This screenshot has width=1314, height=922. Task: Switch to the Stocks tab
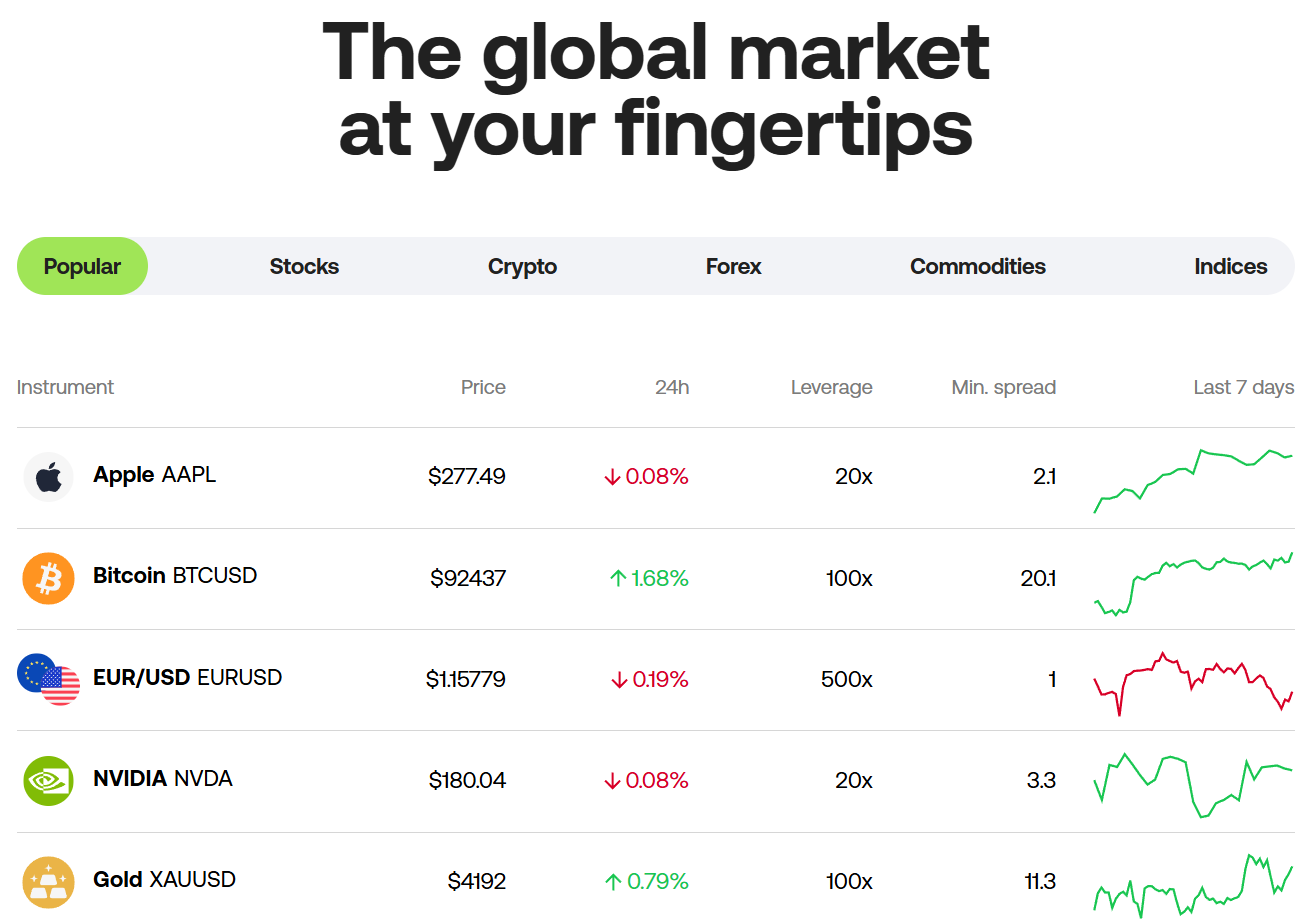tap(304, 266)
